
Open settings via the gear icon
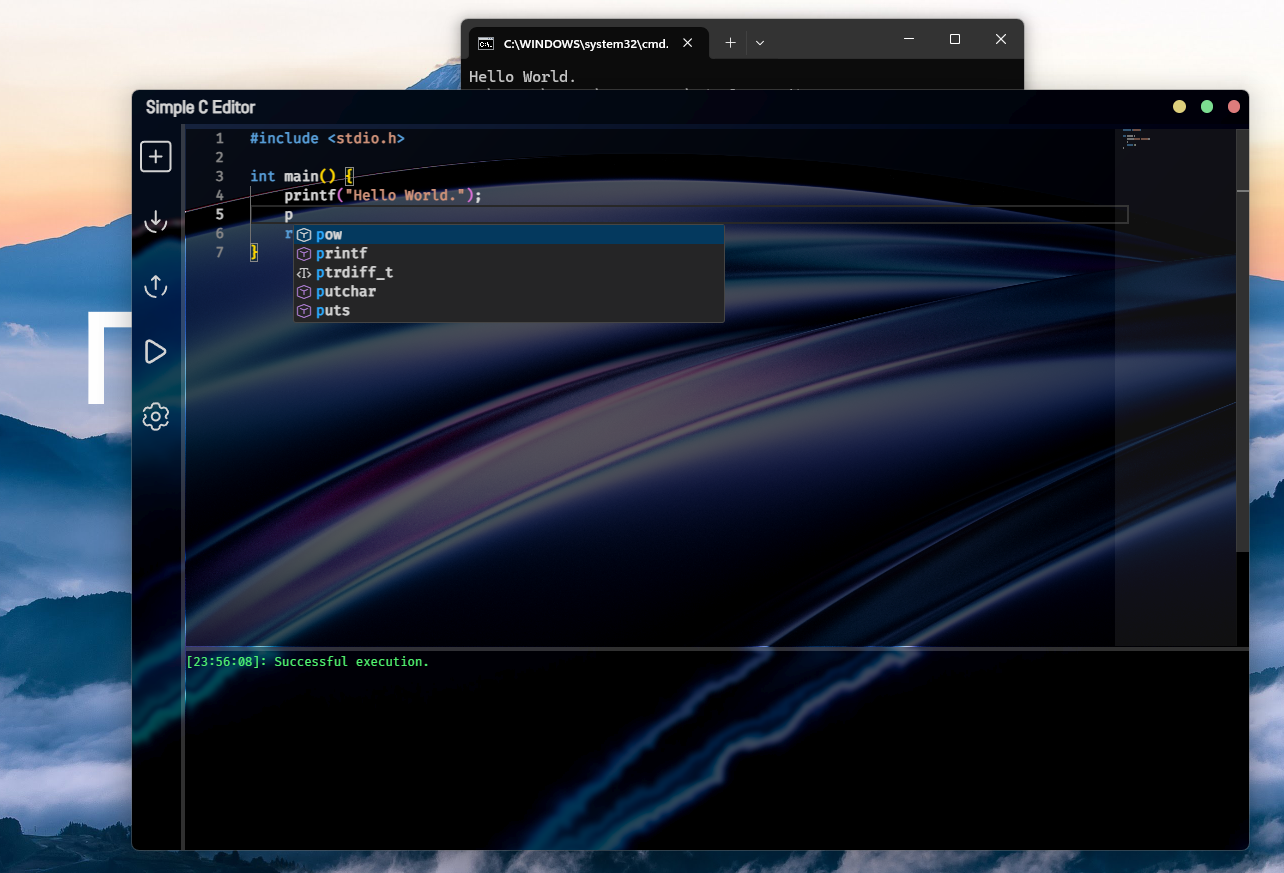pos(155,416)
